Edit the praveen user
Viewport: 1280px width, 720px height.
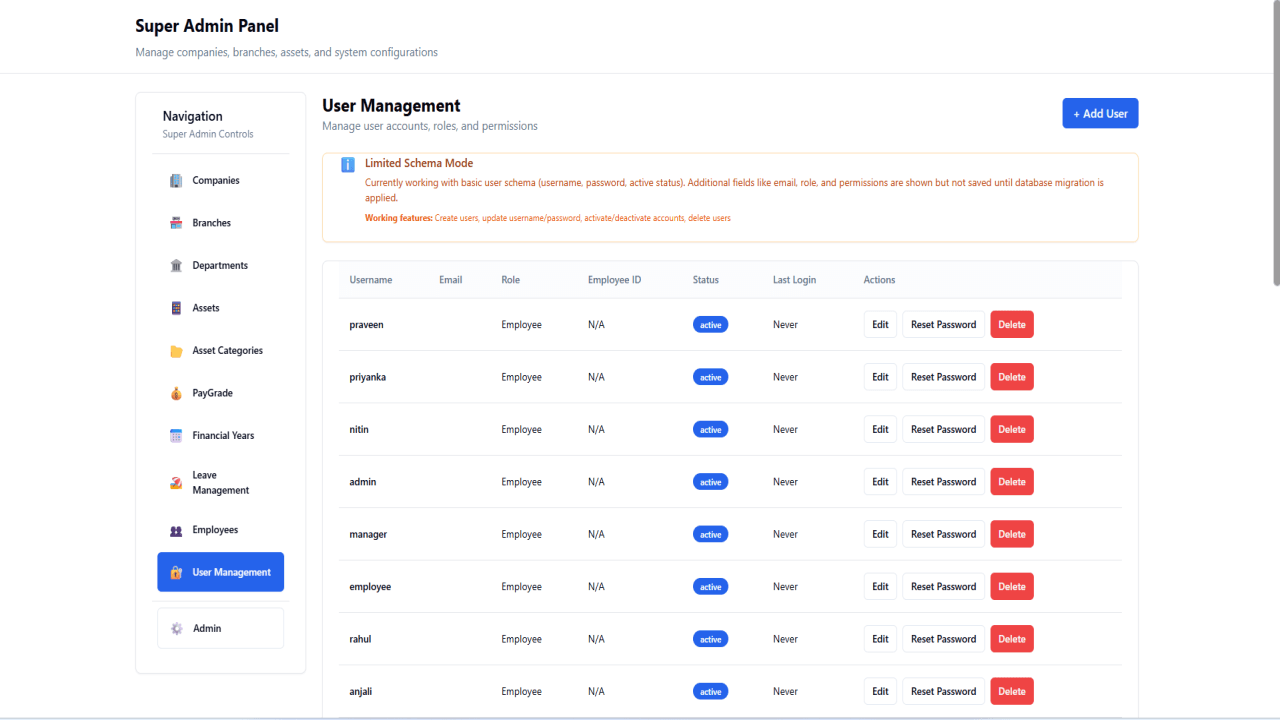pos(880,324)
